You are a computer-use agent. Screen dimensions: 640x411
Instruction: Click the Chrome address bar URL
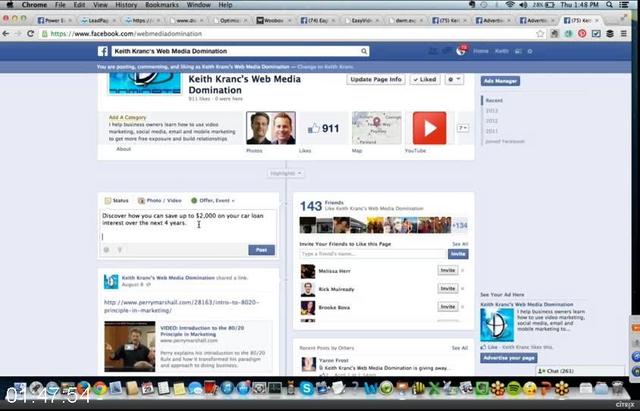pyautogui.click(x=126, y=33)
